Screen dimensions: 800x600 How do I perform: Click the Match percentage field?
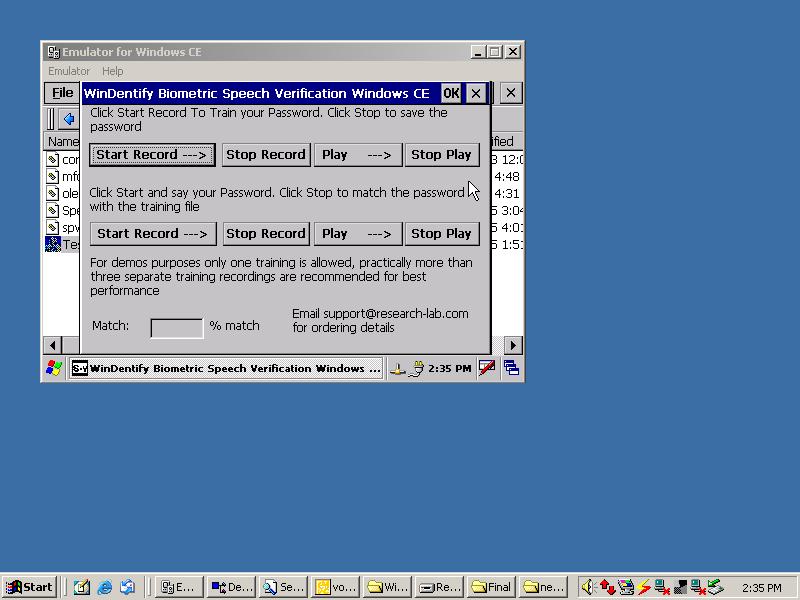point(177,328)
